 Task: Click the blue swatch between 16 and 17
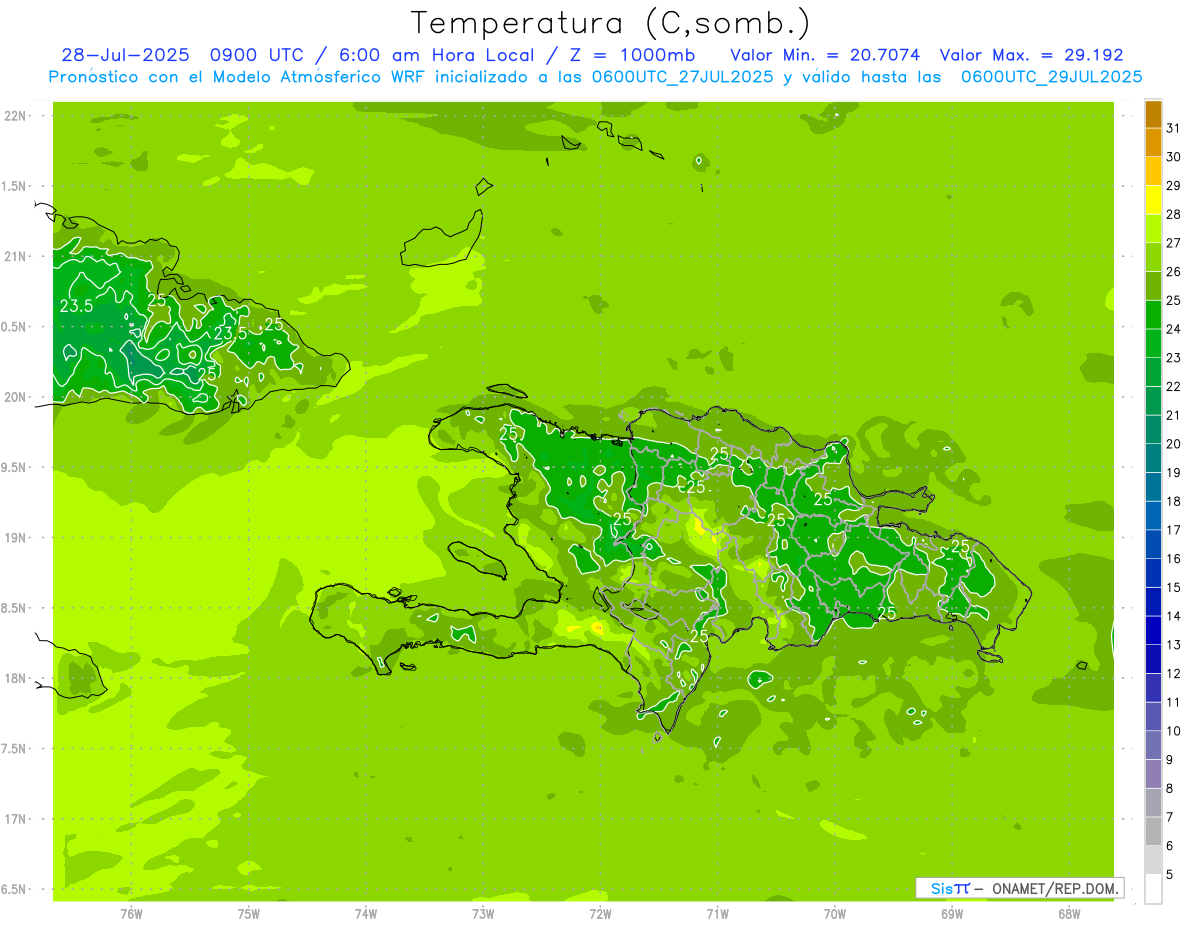pyautogui.click(x=1153, y=544)
